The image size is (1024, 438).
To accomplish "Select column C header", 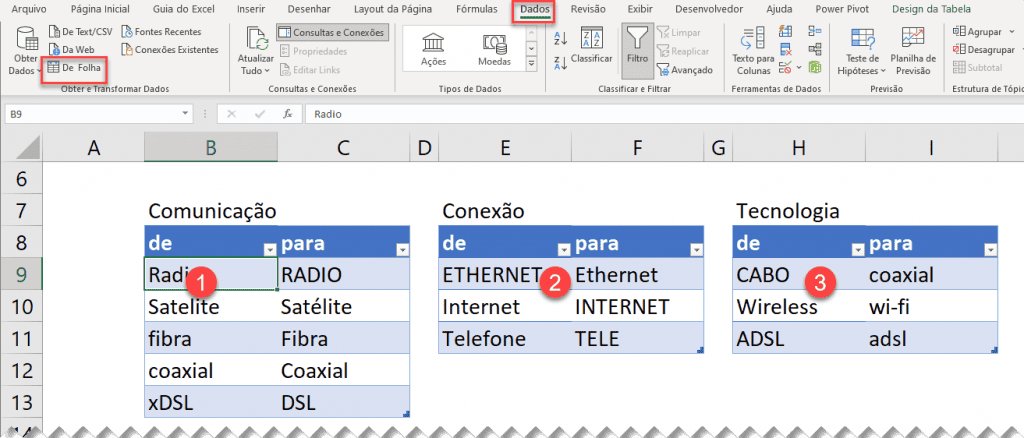I will click(344, 149).
